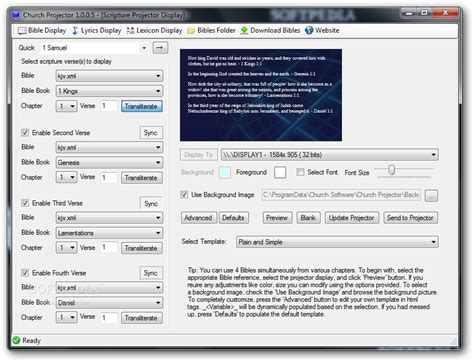This screenshot has width=474, height=362.
Task: Open Bible Book dropdown showing Genesis
Action: click(x=109, y=163)
